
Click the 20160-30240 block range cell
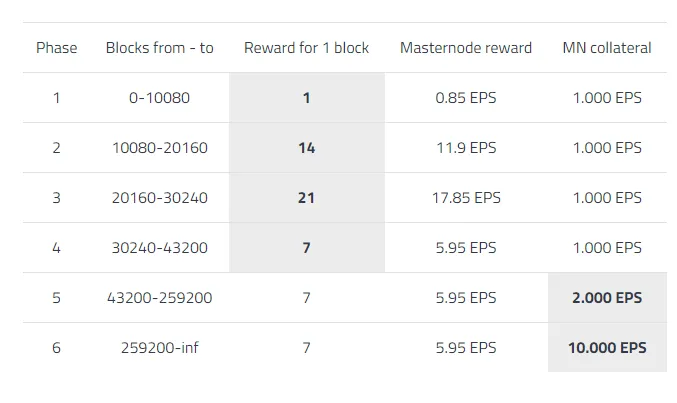point(160,198)
